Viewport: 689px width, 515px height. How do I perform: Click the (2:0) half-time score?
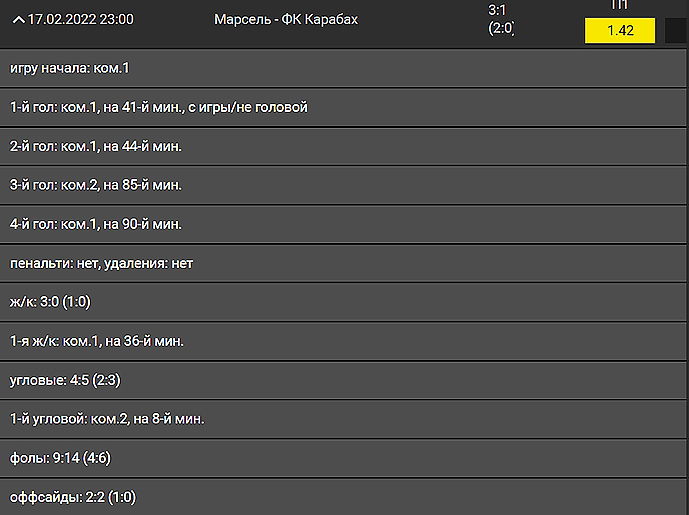coord(501,29)
